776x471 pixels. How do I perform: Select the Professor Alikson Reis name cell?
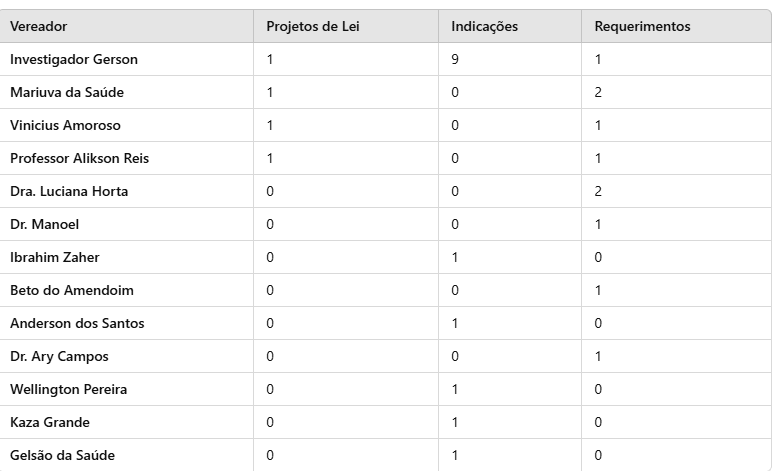tap(80, 159)
